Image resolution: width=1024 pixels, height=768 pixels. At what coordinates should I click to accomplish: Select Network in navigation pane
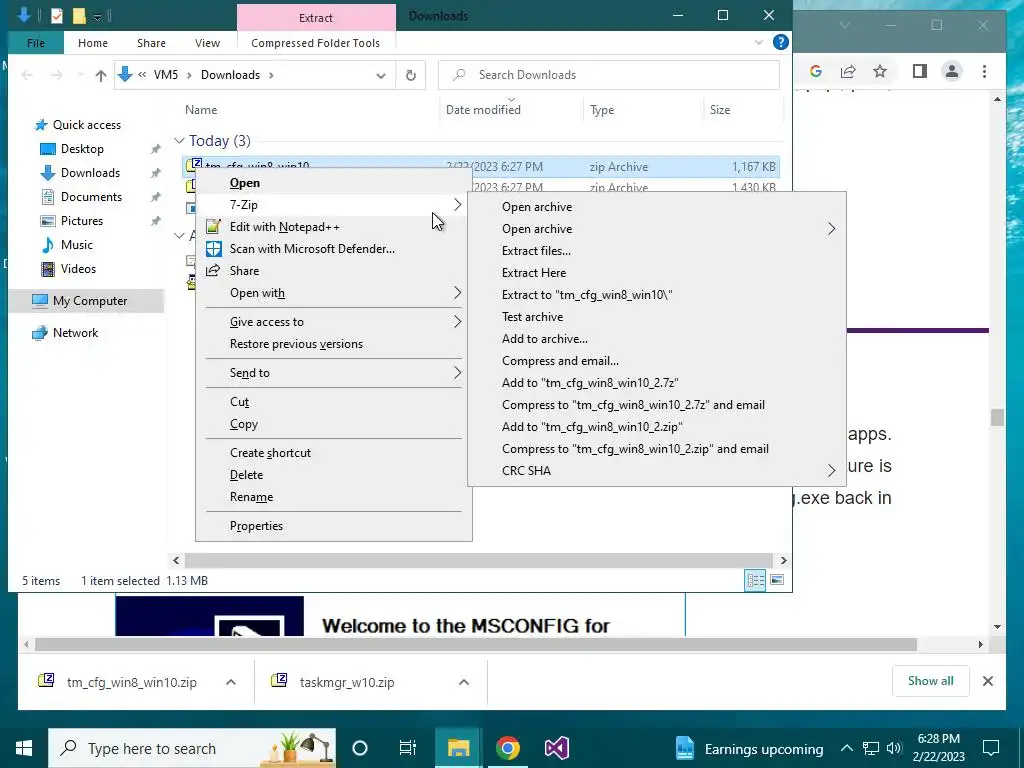(75, 332)
